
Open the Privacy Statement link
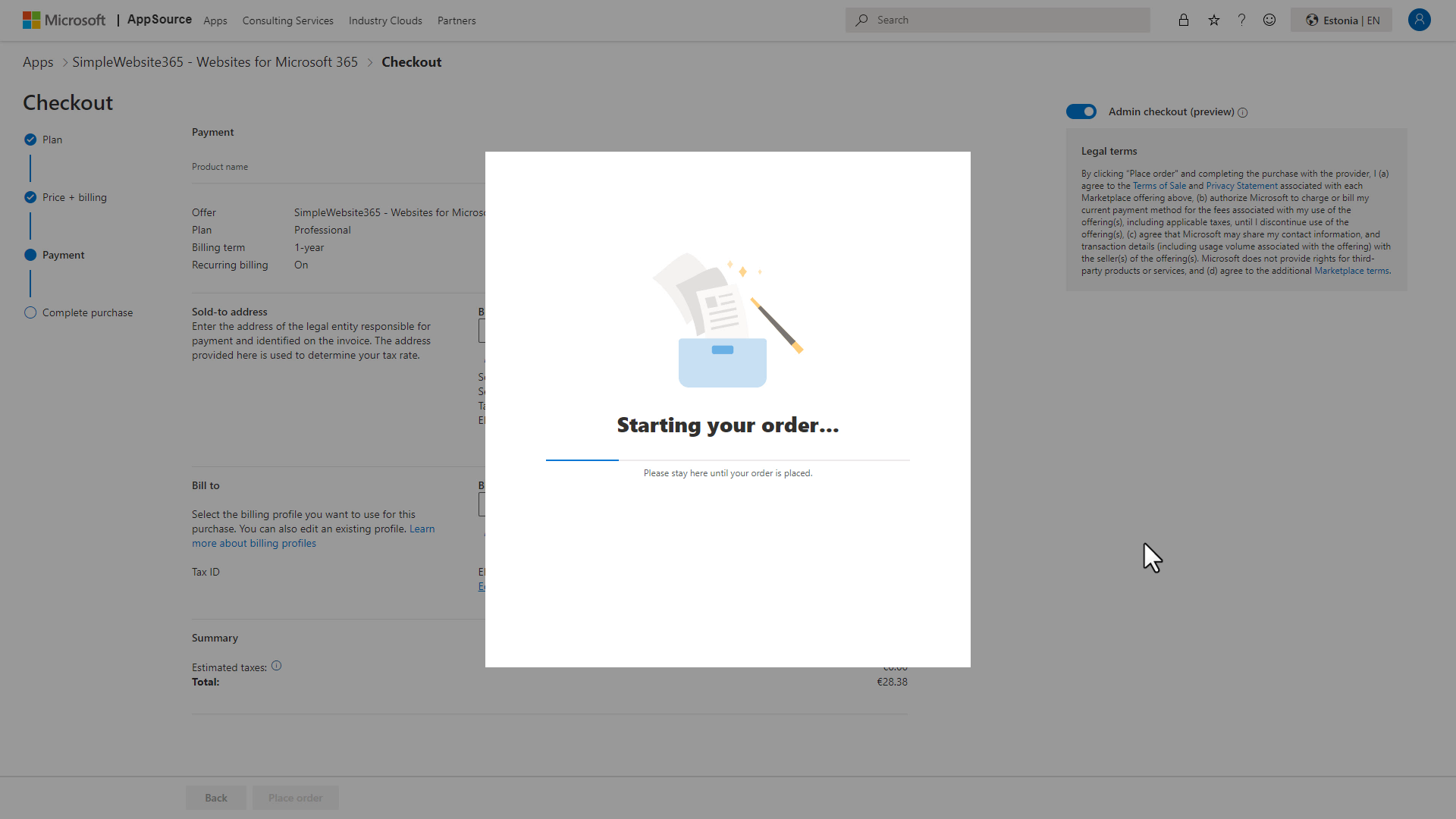pos(1241,186)
